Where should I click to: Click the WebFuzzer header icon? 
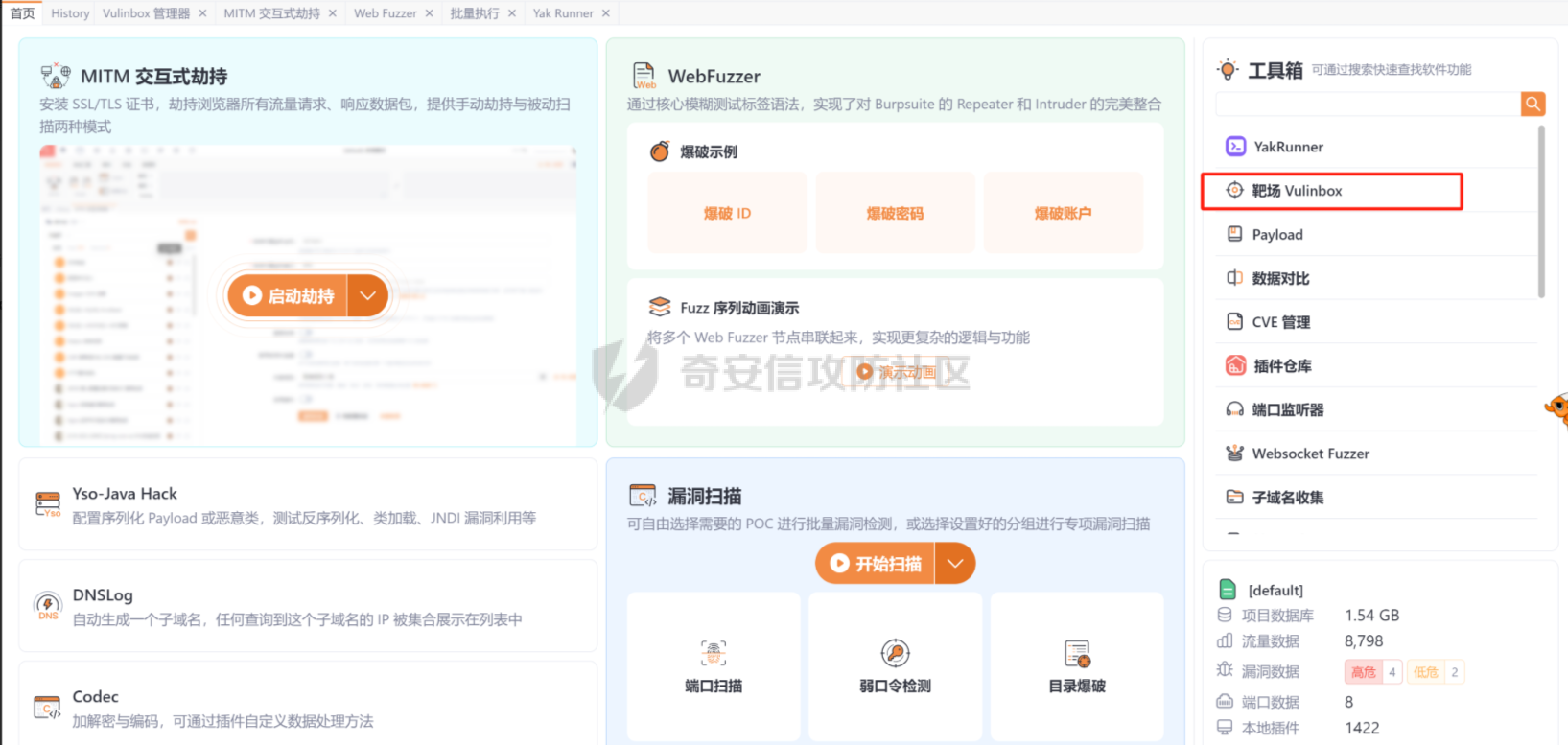644,76
